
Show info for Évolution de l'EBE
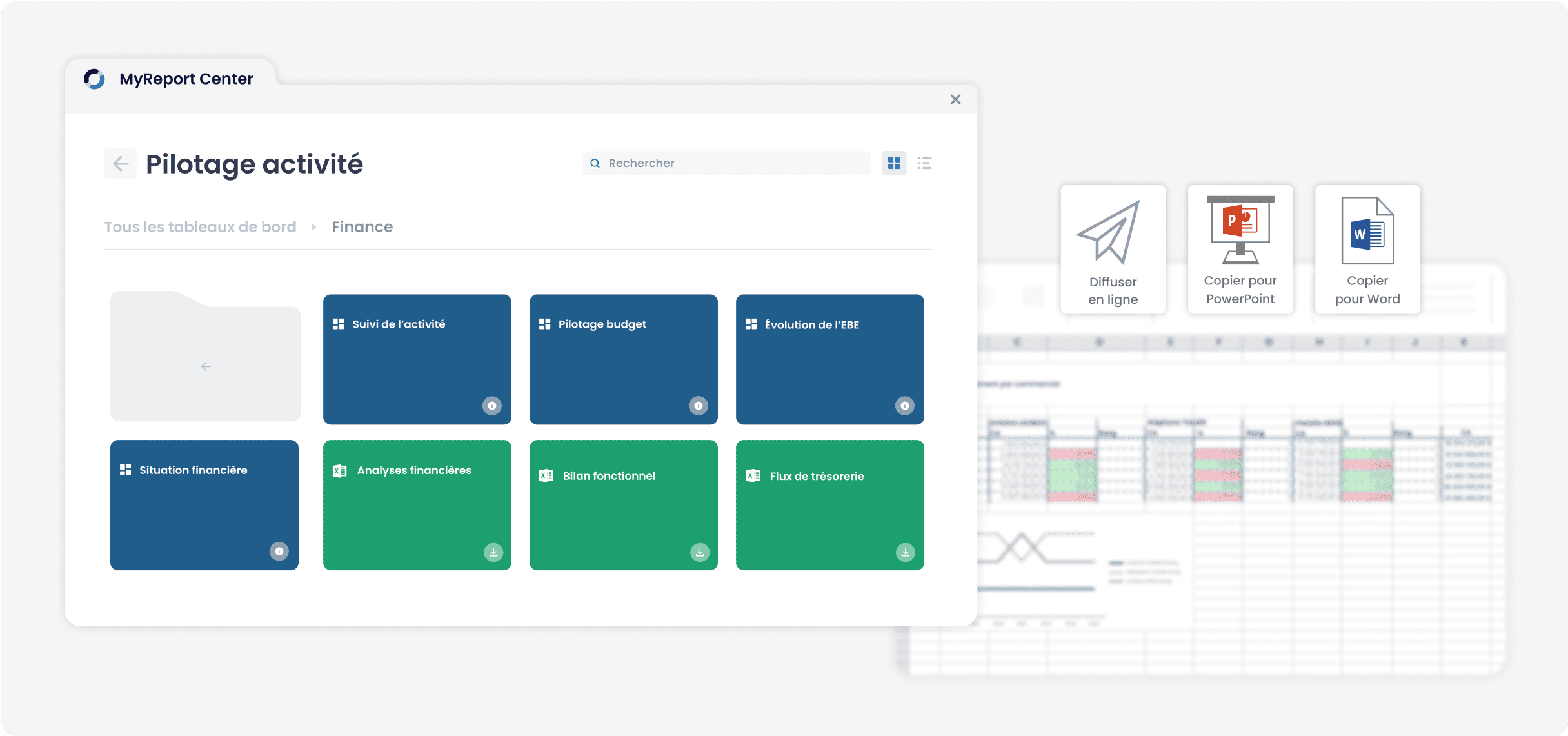tap(905, 406)
